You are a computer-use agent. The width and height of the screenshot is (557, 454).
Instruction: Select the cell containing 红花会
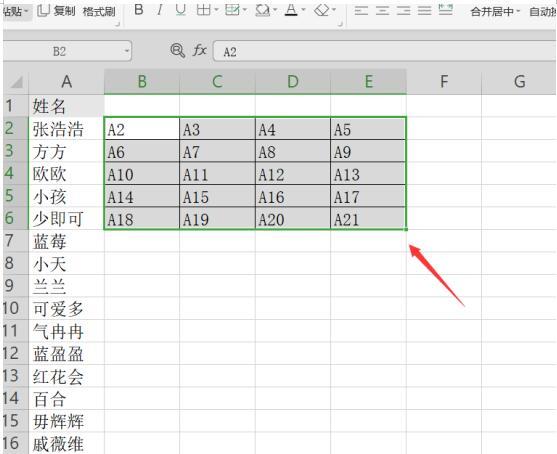tap(66, 376)
